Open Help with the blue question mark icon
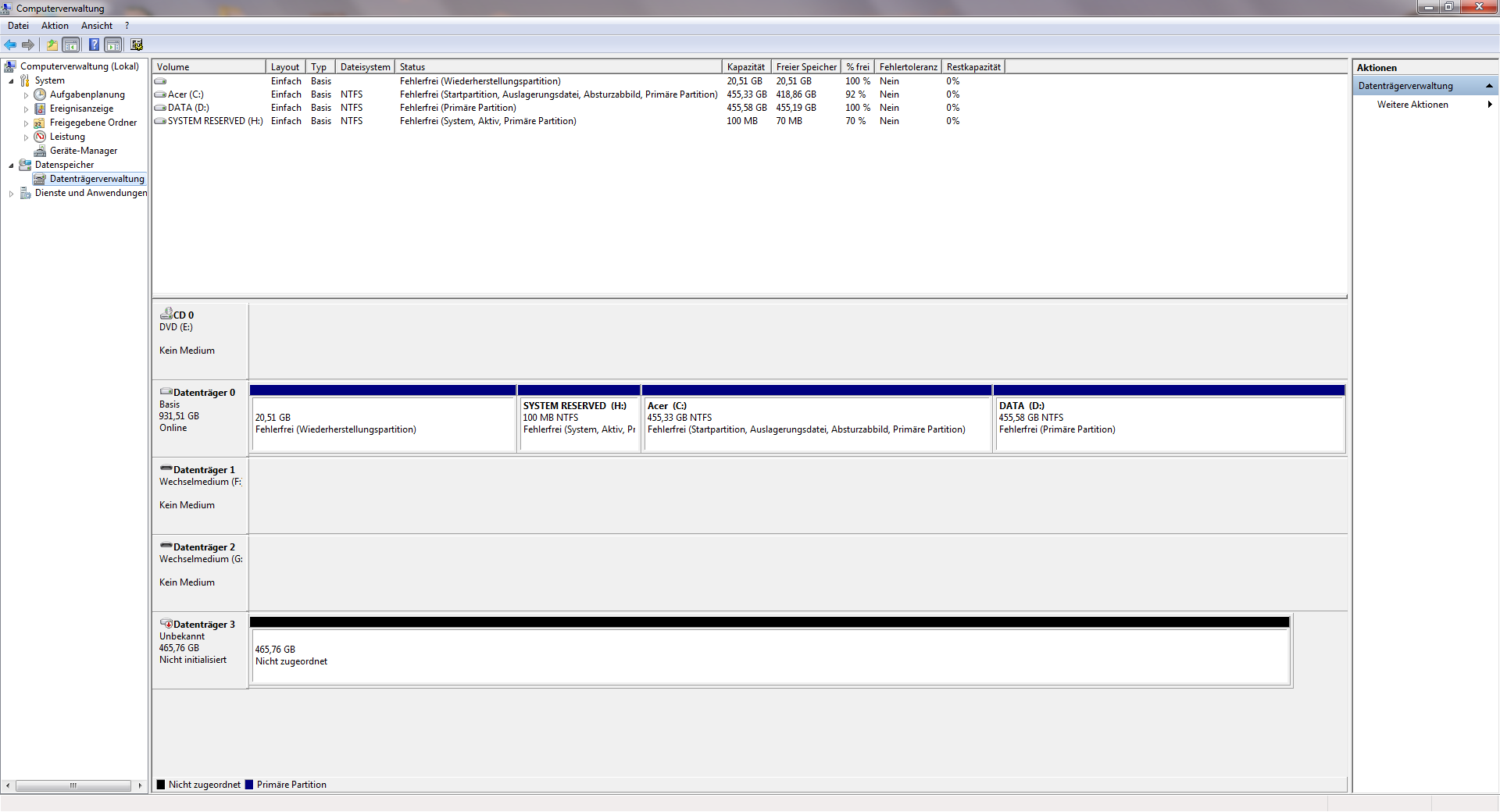The width and height of the screenshot is (1500, 812). [x=94, y=45]
